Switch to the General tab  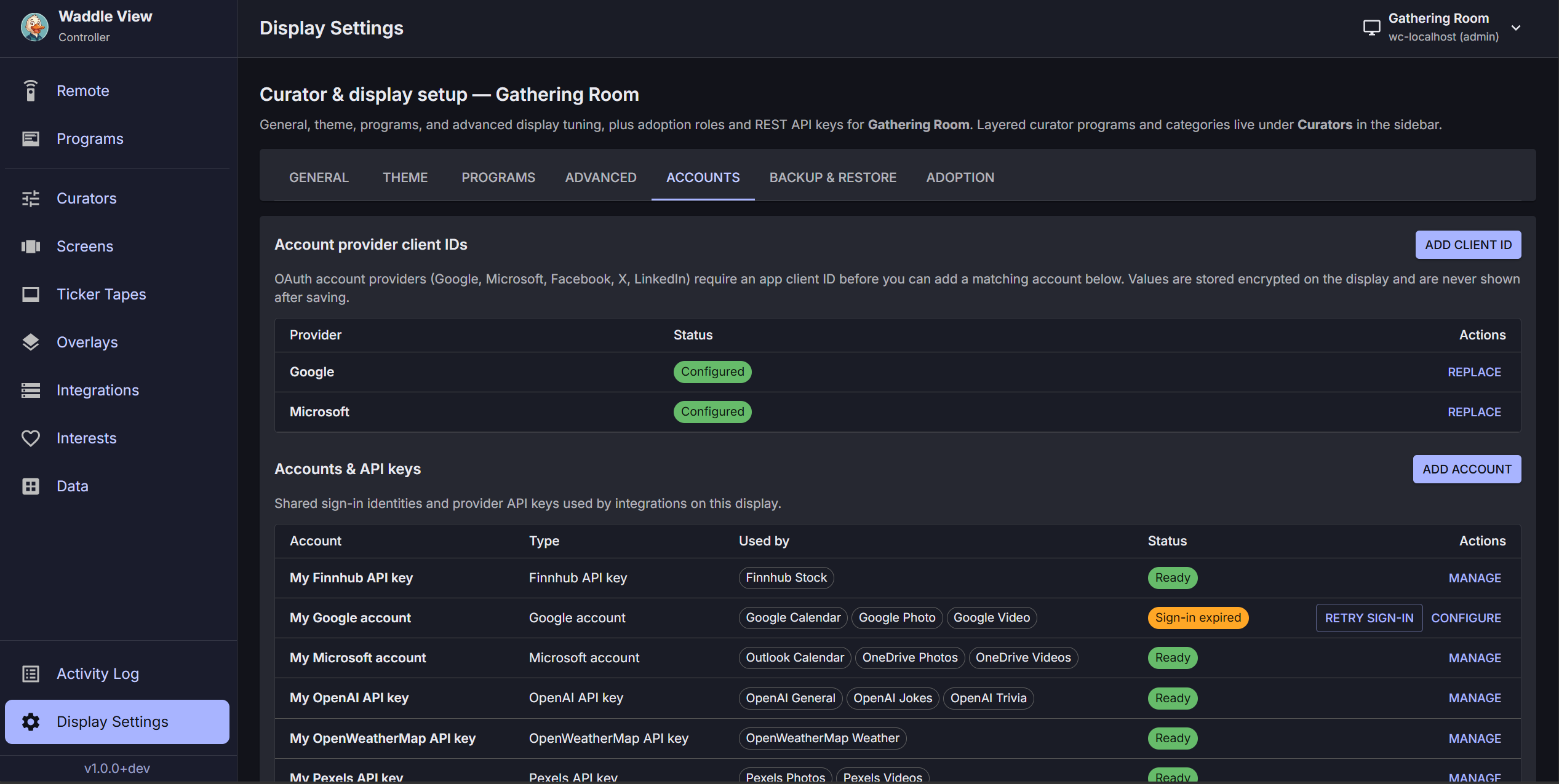click(319, 177)
